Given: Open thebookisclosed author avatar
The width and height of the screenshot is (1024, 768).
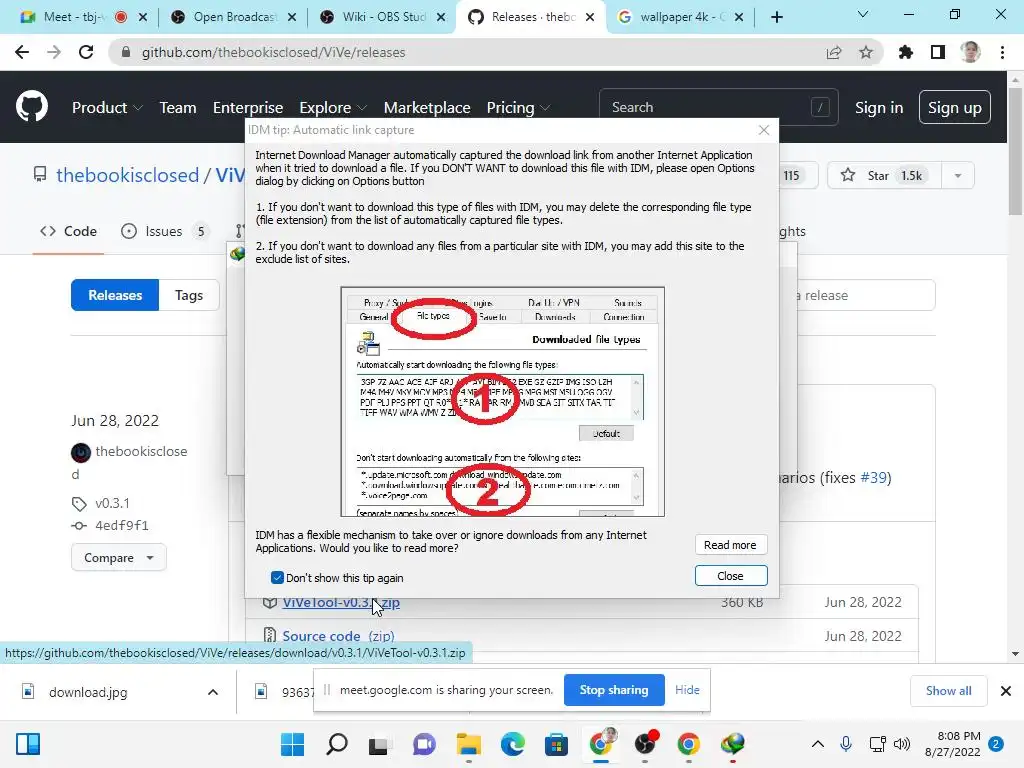Looking at the screenshot, I should pyautogui.click(x=81, y=452).
